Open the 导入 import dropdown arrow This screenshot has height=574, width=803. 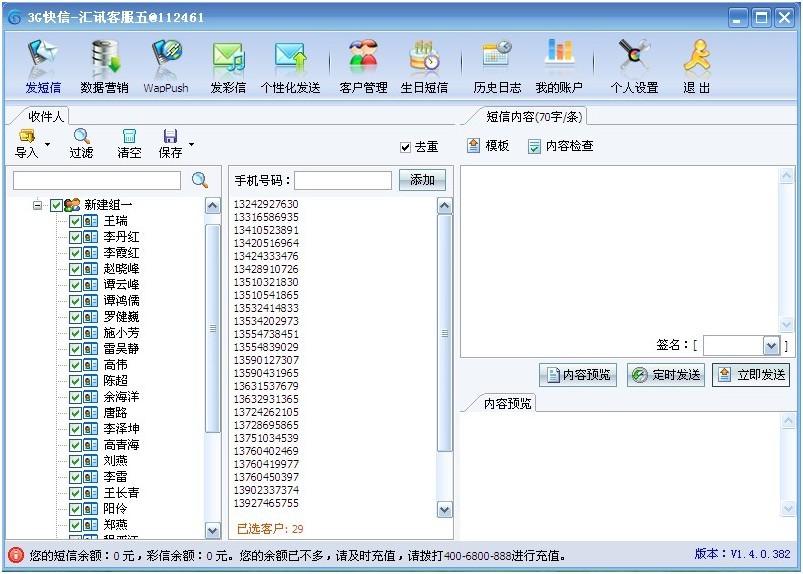click(48, 144)
